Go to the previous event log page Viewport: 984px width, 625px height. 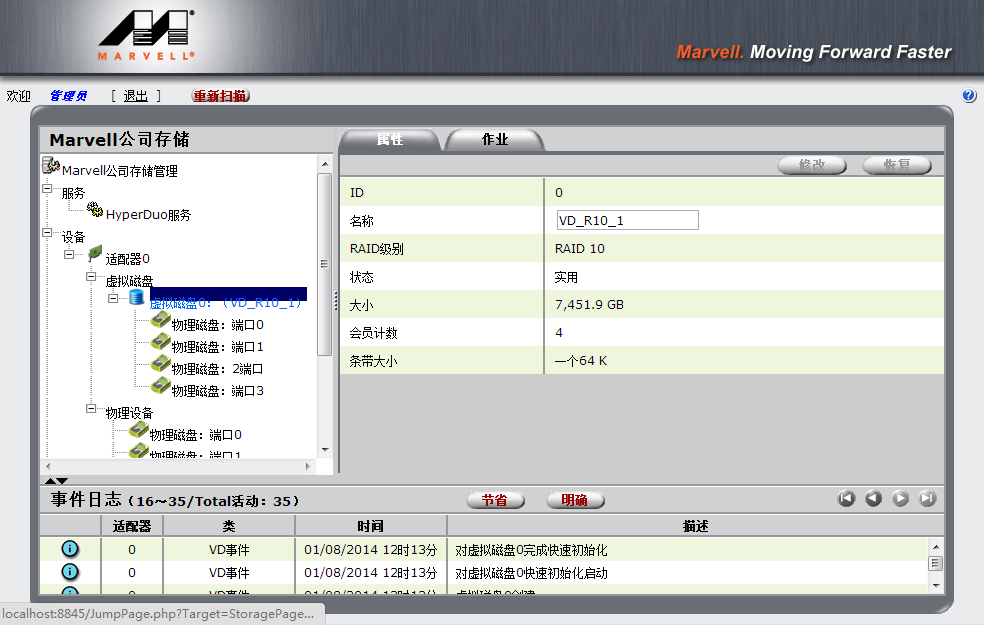tap(874, 498)
